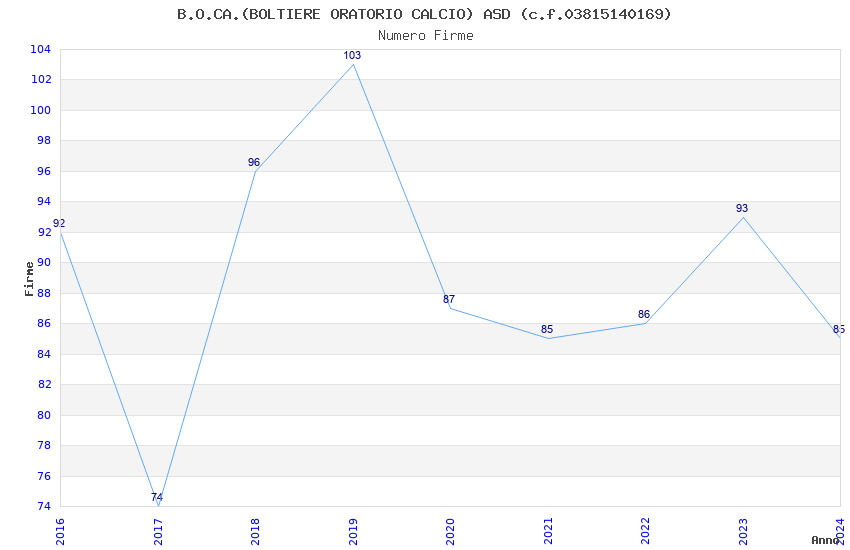This screenshot has width=850, height=550.
Task: Click the subtitle 'Numero Firme'
Action: tap(426, 36)
